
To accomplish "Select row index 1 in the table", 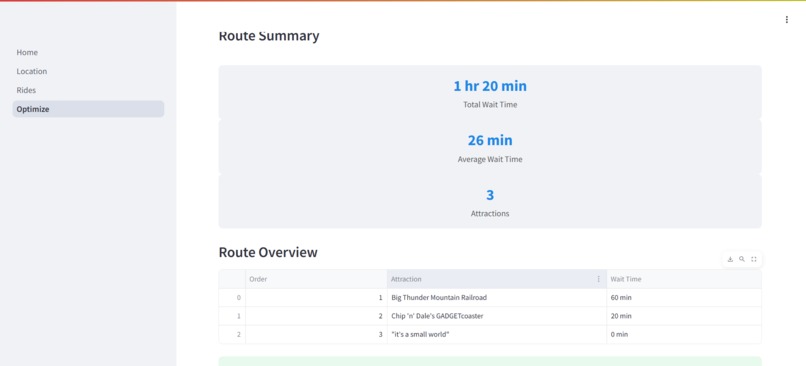I will coord(232,316).
